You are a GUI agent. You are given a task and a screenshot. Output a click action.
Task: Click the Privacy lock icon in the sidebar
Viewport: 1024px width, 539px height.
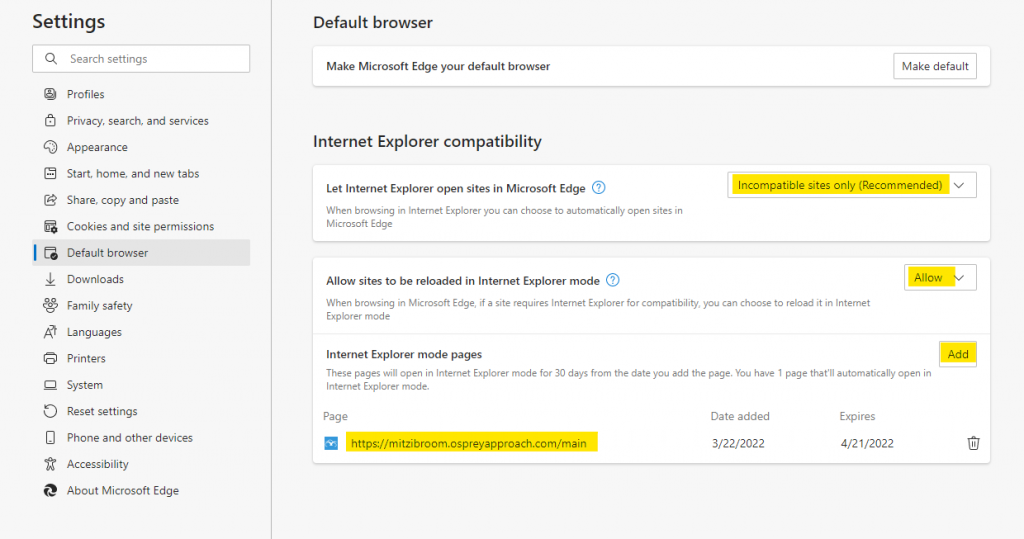point(50,120)
